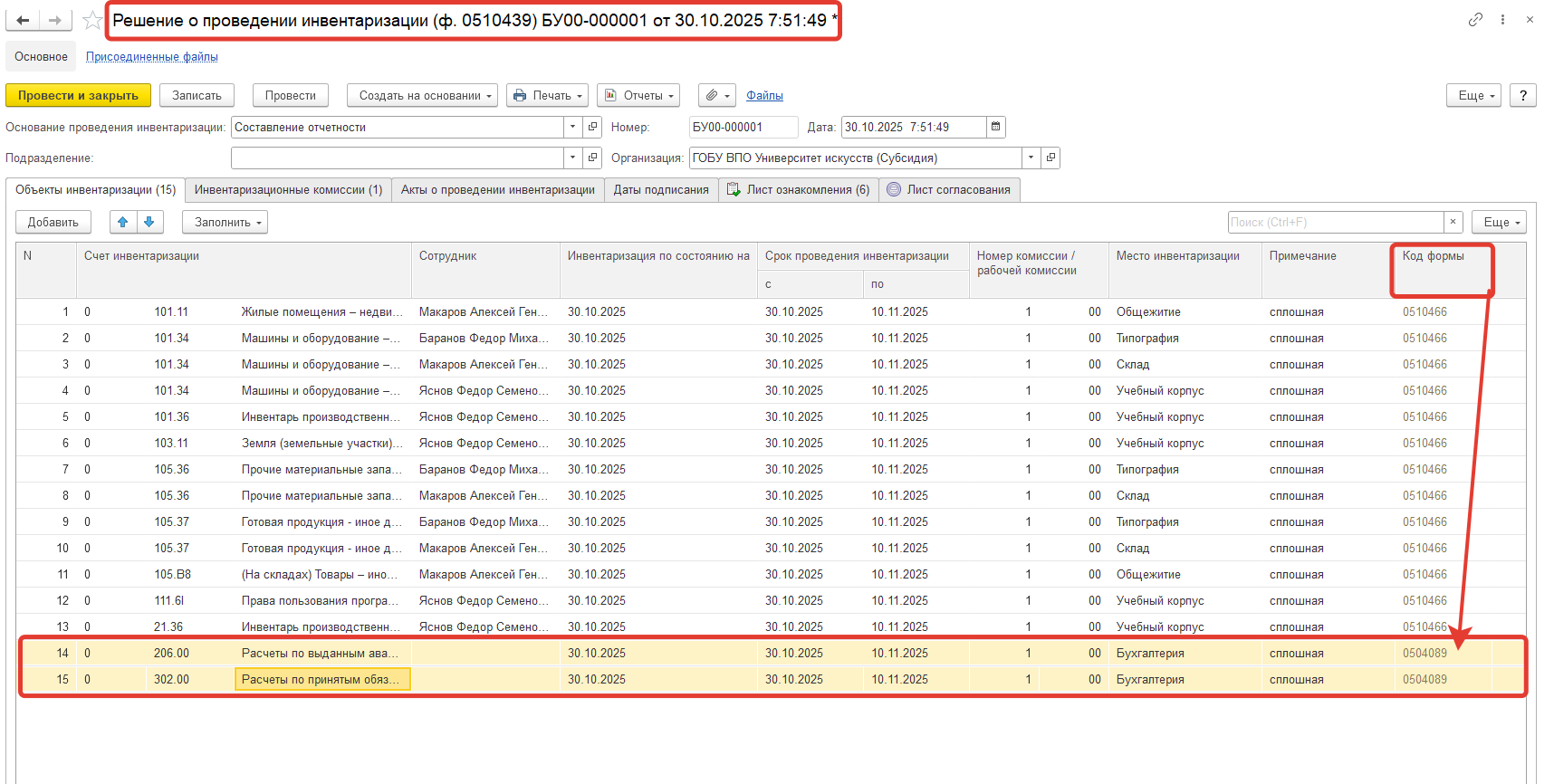This screenshot has width=1554, height=784.
Task: Copy link with the chain icon
Action: pos(1475,19)
